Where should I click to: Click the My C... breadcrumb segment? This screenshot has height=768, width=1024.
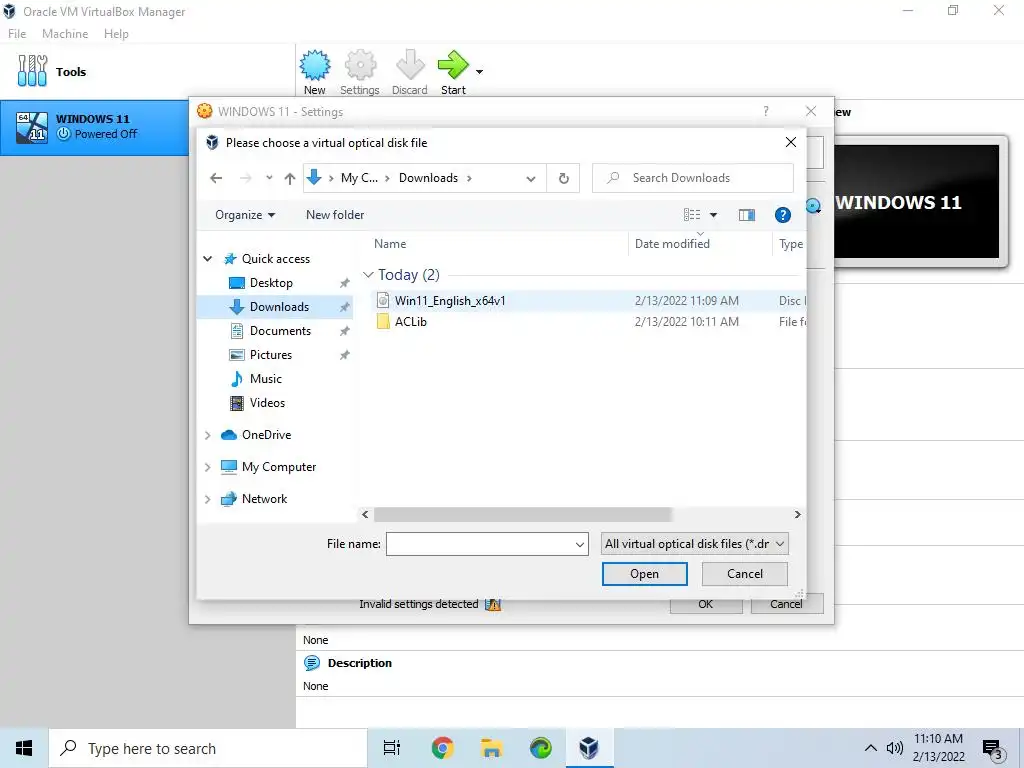pyautogui.click(x=359, y=178)
